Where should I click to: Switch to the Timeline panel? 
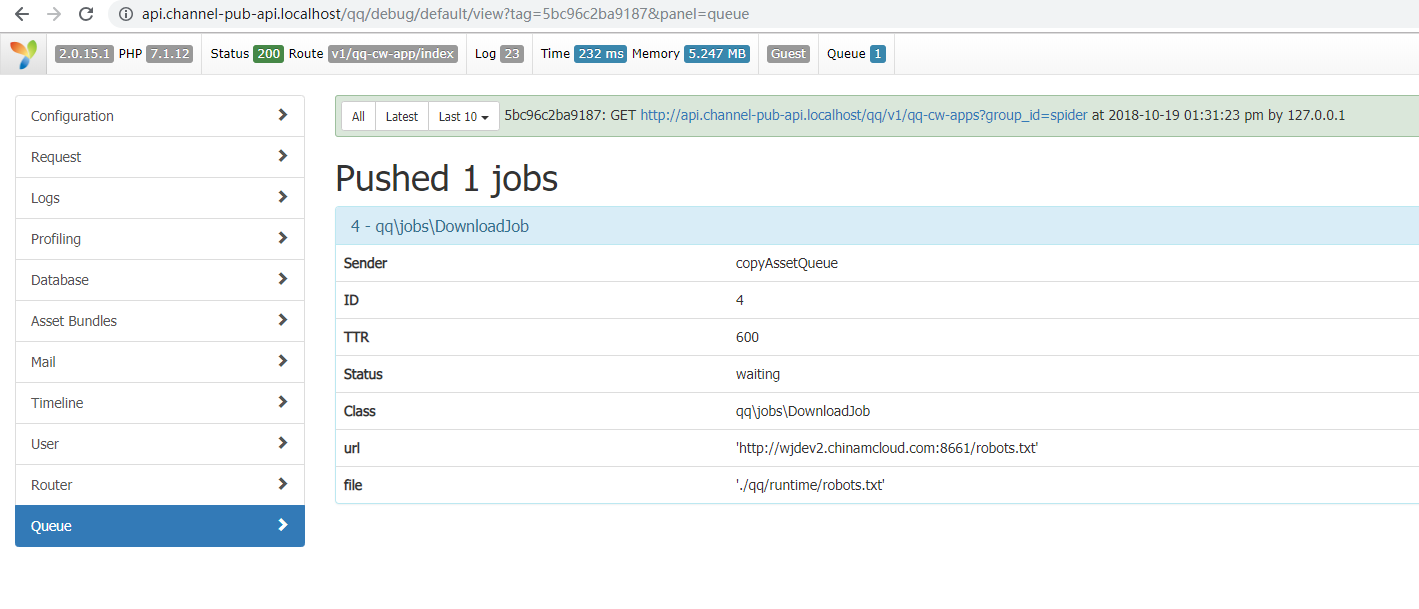pos(160,403)
